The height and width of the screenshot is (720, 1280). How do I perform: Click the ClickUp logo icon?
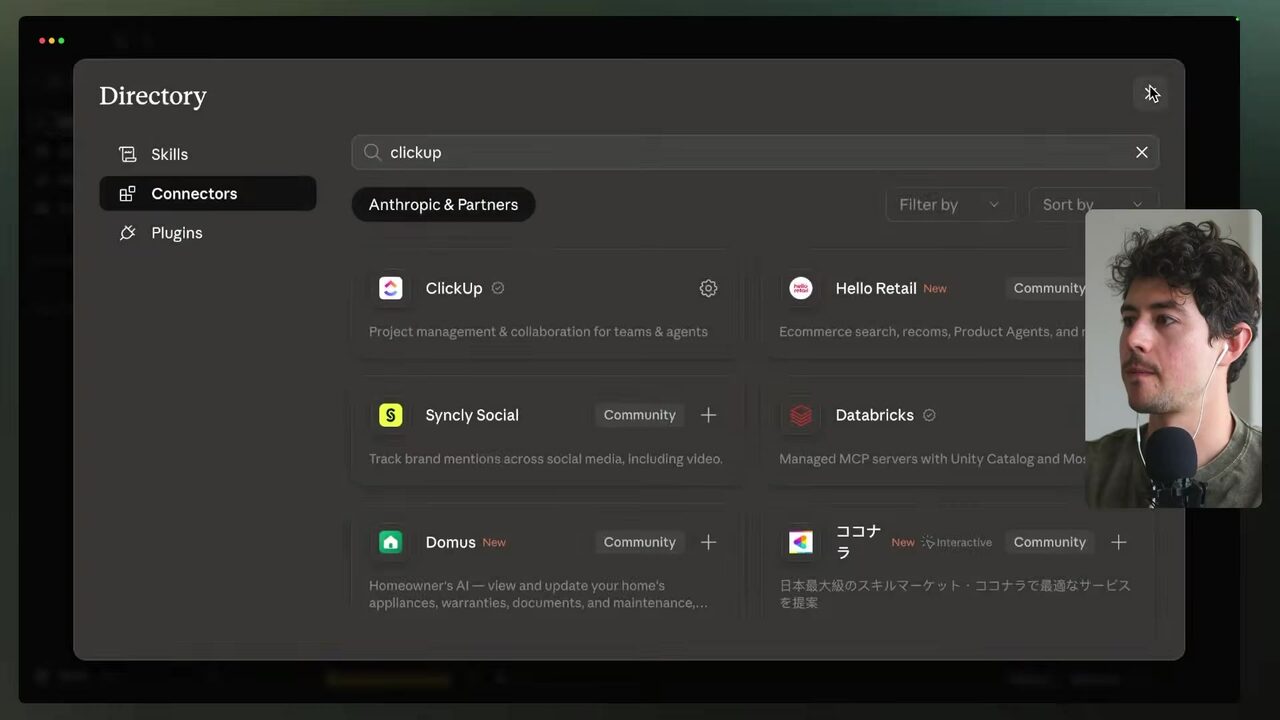point(390,288)
